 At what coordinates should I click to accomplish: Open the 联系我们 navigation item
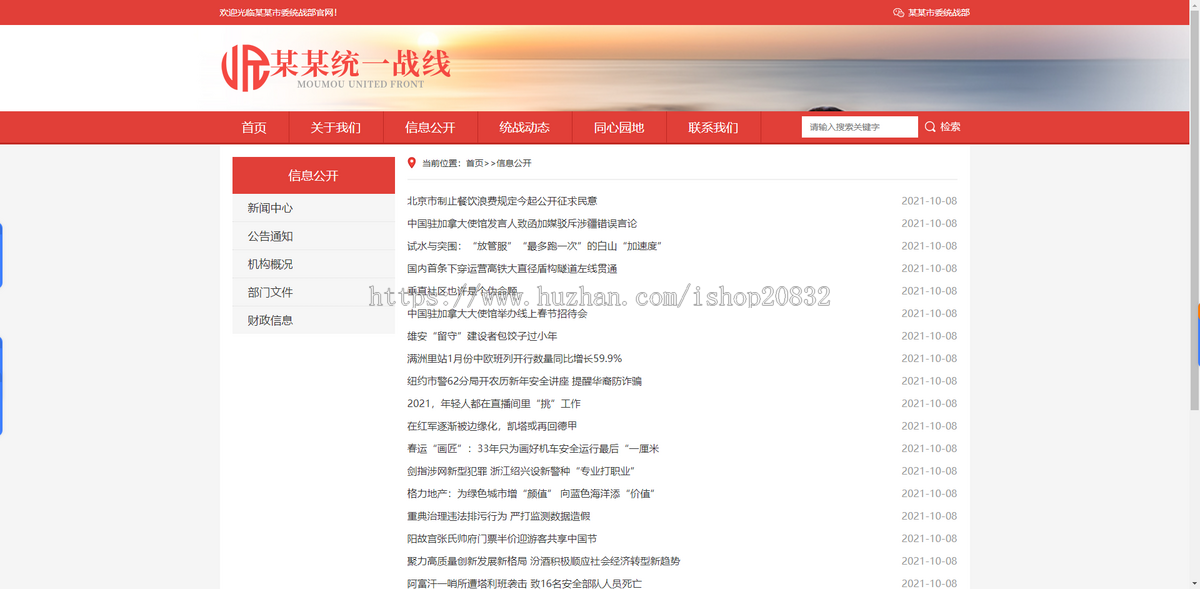pos(713,128)
